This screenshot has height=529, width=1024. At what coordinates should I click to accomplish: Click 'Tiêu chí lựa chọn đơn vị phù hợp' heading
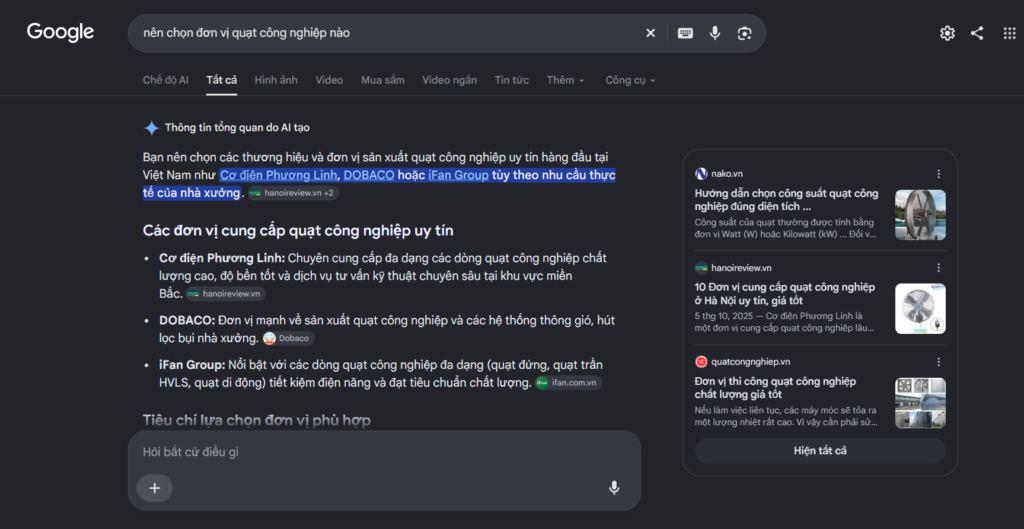tap(257, 421)
